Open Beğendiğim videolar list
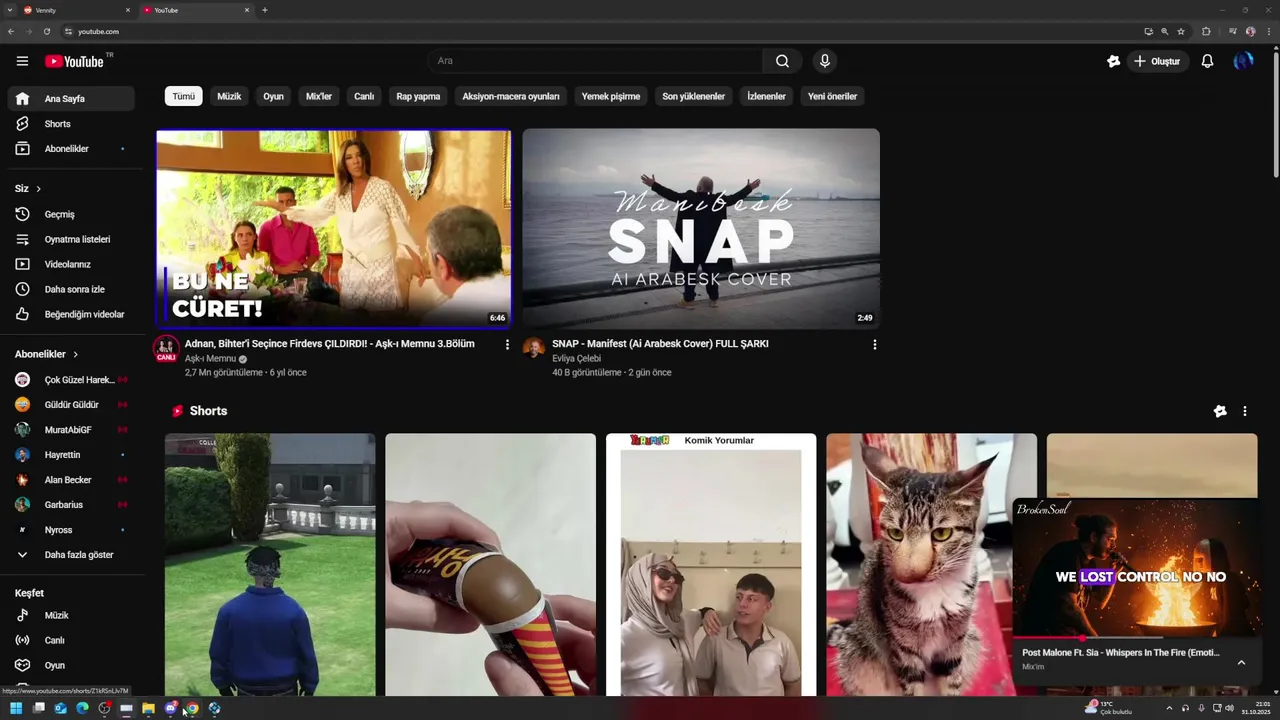The image size is (1280, 720). 70,314
